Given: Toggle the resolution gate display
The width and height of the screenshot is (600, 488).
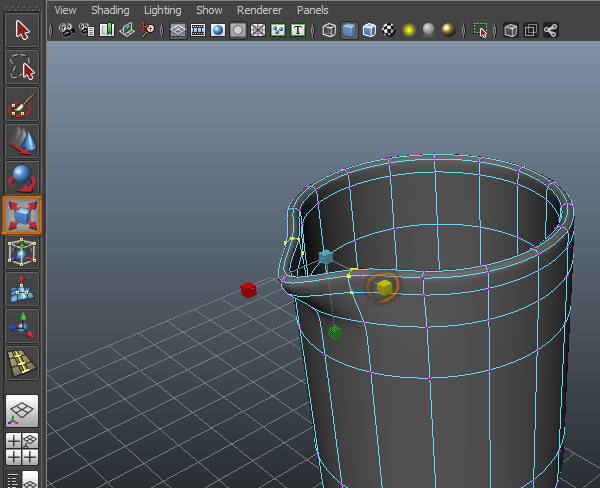Looking at the screenshot, I should point(218,30).
